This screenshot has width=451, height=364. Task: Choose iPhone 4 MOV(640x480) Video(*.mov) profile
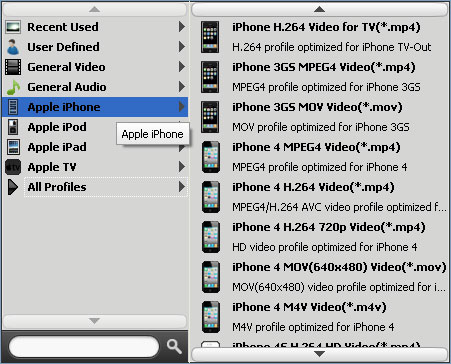339,267
